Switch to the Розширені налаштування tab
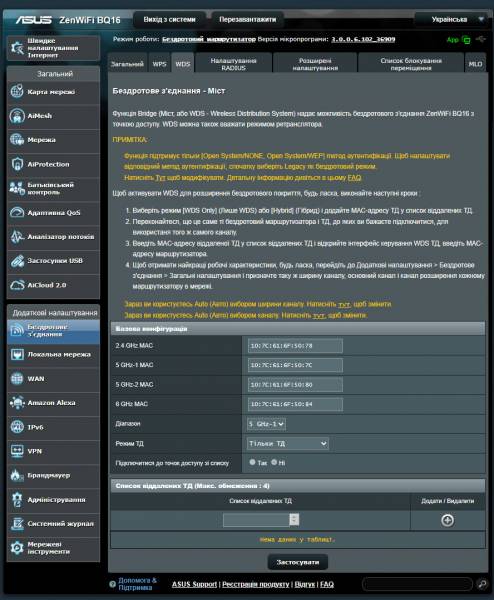Screen dimensions: 494x600 (x=315, y=64)
